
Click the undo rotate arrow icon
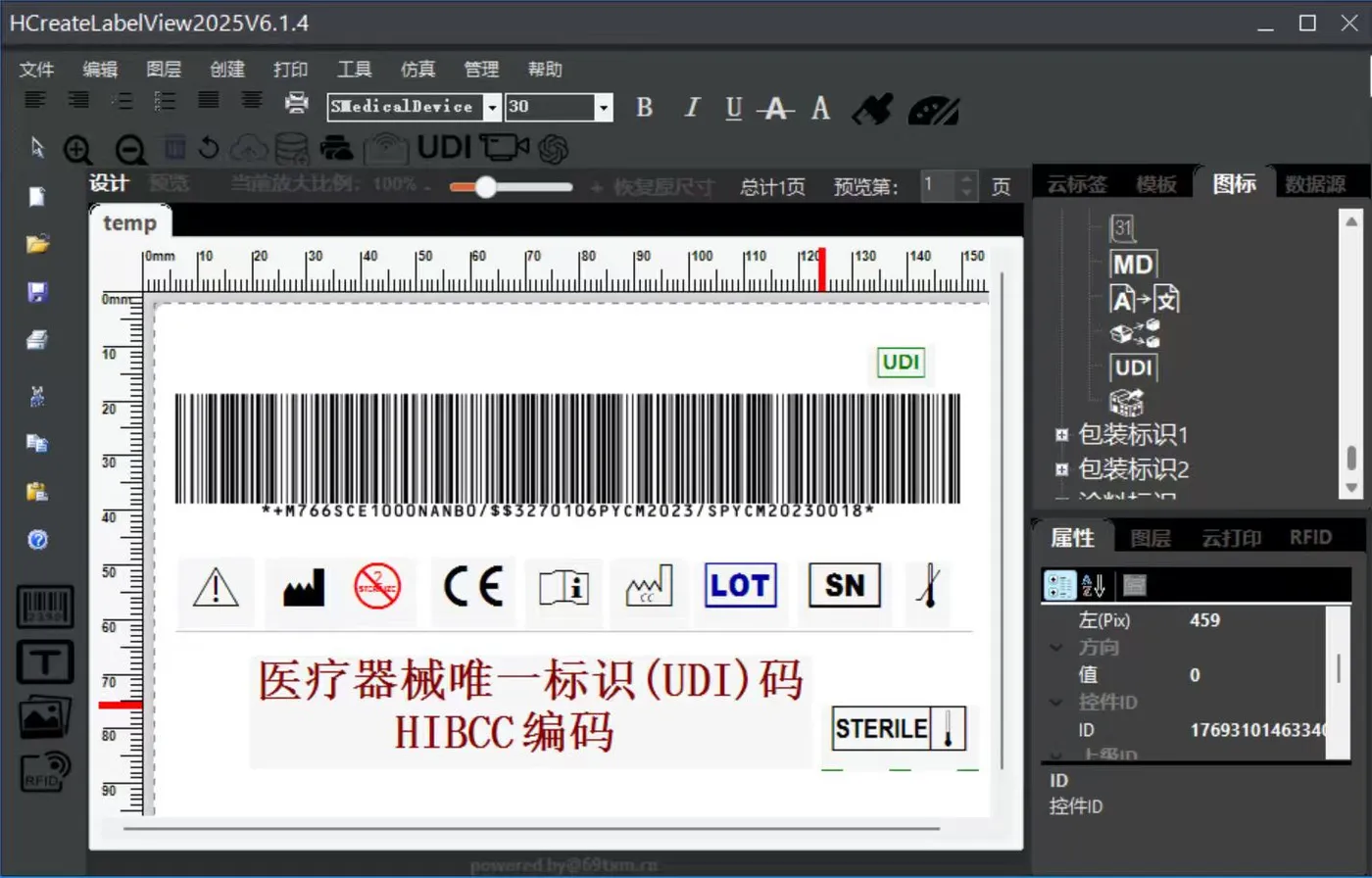pyautogui.click(x=208, y=148)
